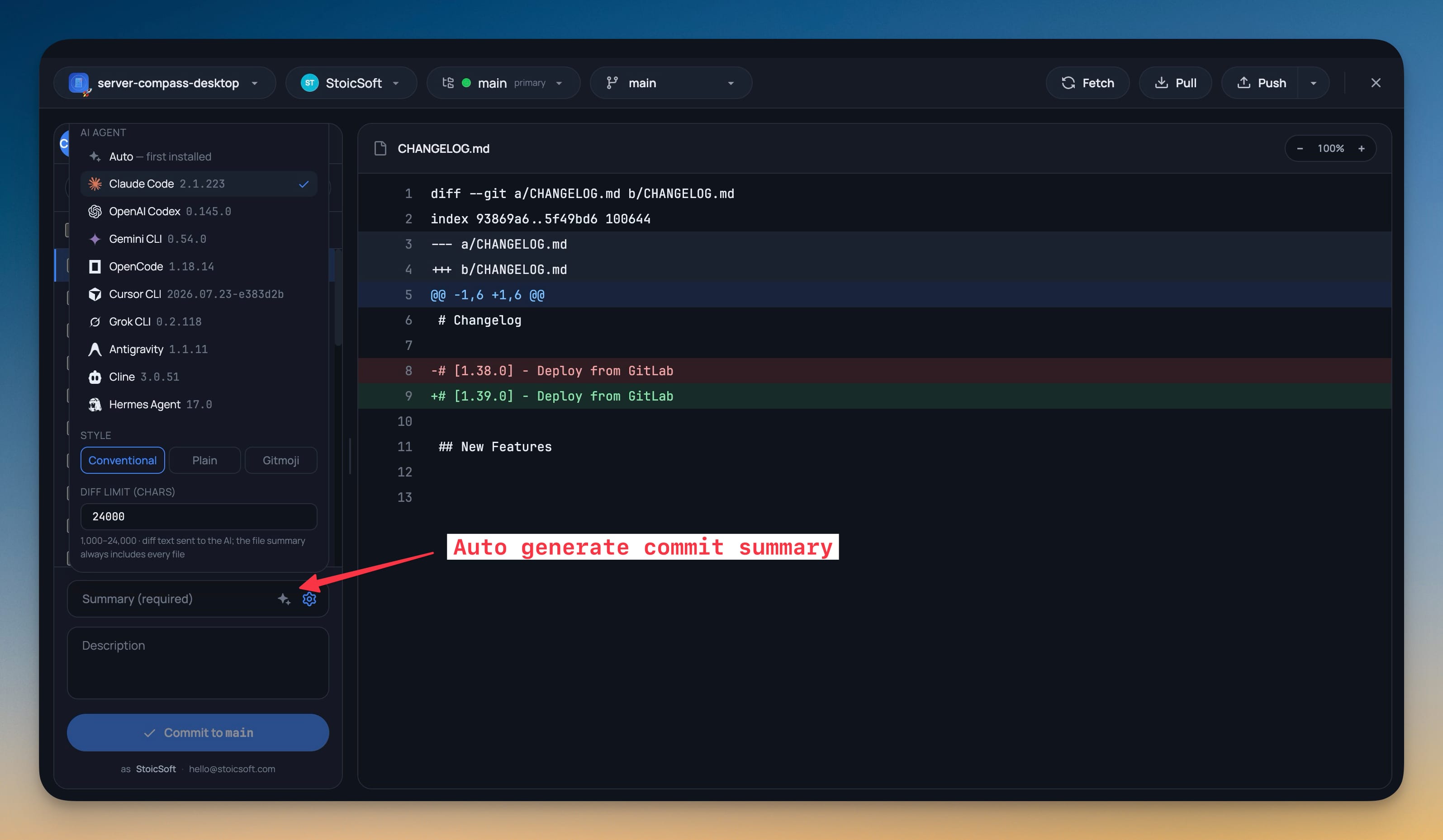The image size is (1443, 840).
Task: Click the Hermes Agent icon
Action: 95,405
